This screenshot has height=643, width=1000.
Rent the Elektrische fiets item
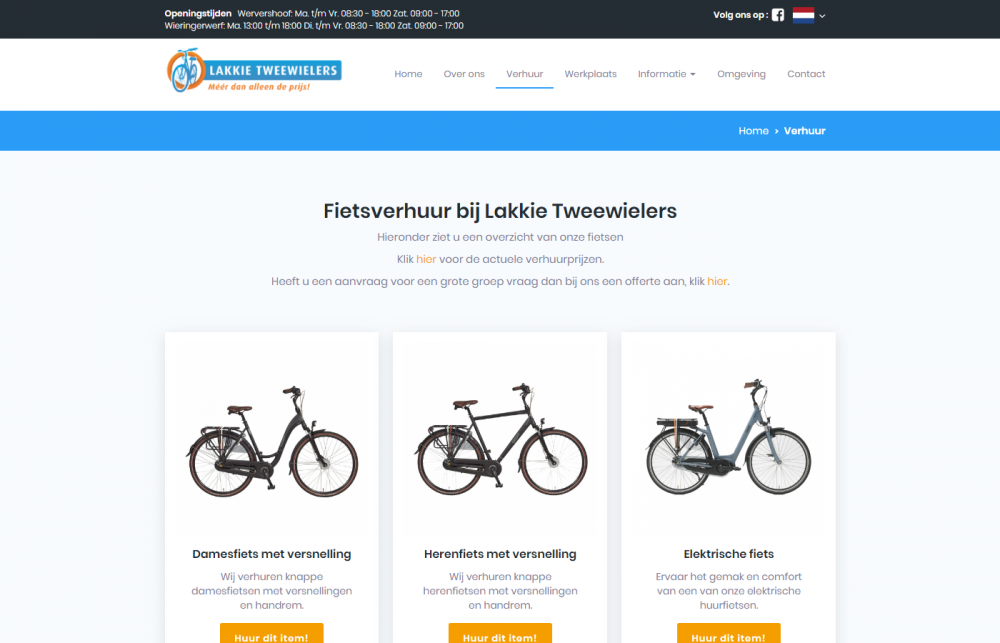pos(728,634)
